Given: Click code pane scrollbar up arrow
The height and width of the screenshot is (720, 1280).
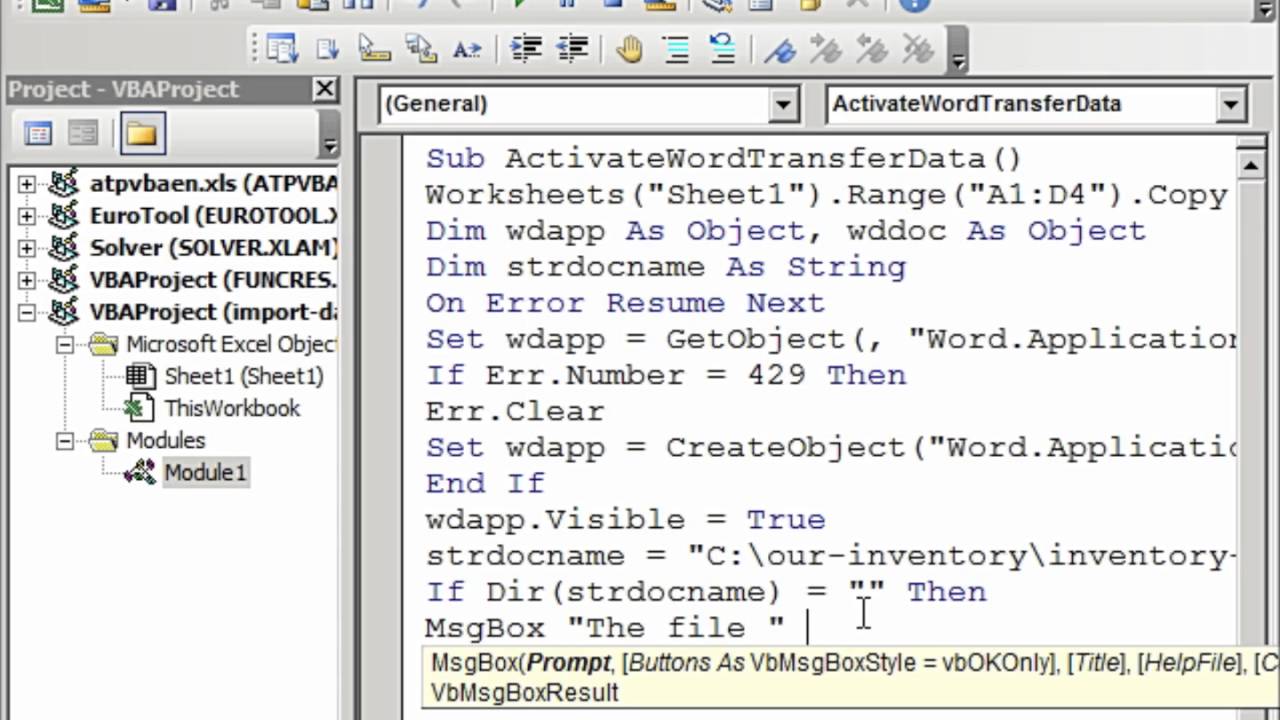Looking at the screenshot, I should coord(1251,165).
